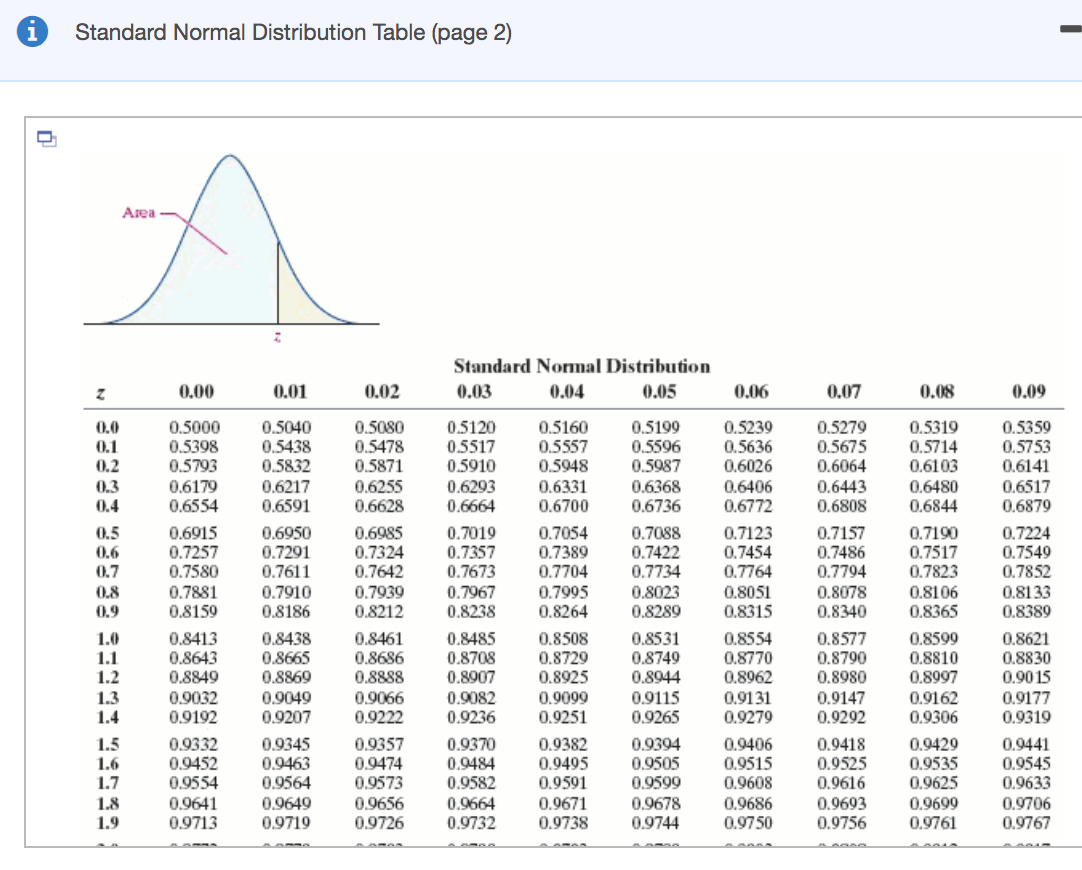Image resolution: width=1082 pixels, height=870 pixels.
Task: Select the 0.02 column header
Action: click(382, 392)
